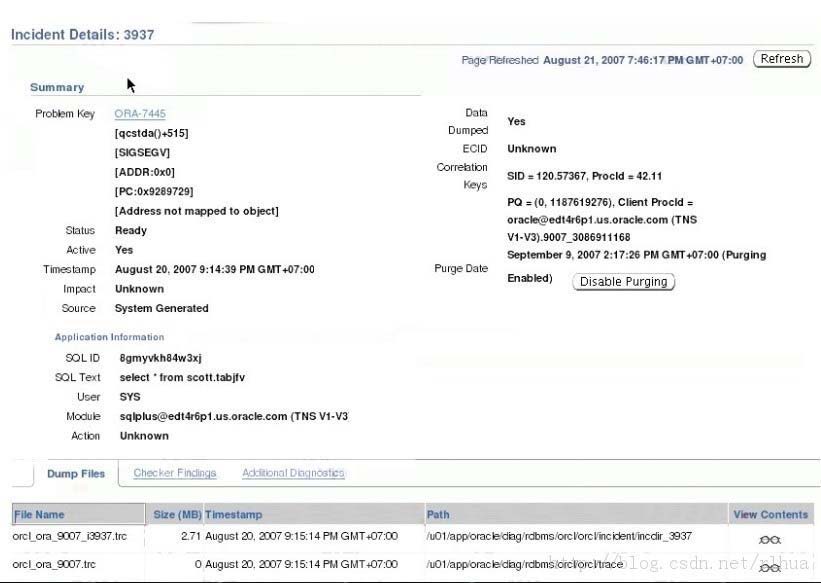Click the SQL ID value 8gmyvkh84w3xj
Viewport: 821px width, 583px height.
(x=160, y=358)
